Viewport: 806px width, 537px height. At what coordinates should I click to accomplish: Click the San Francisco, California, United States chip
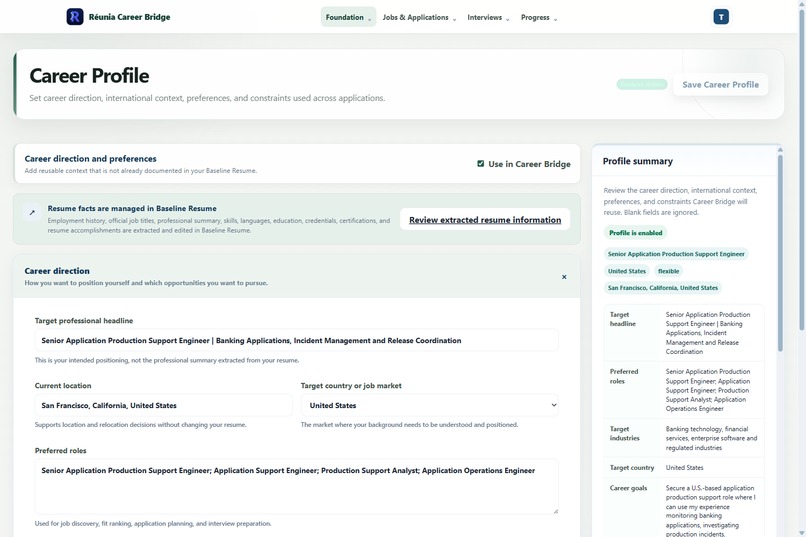pos(662,288)
